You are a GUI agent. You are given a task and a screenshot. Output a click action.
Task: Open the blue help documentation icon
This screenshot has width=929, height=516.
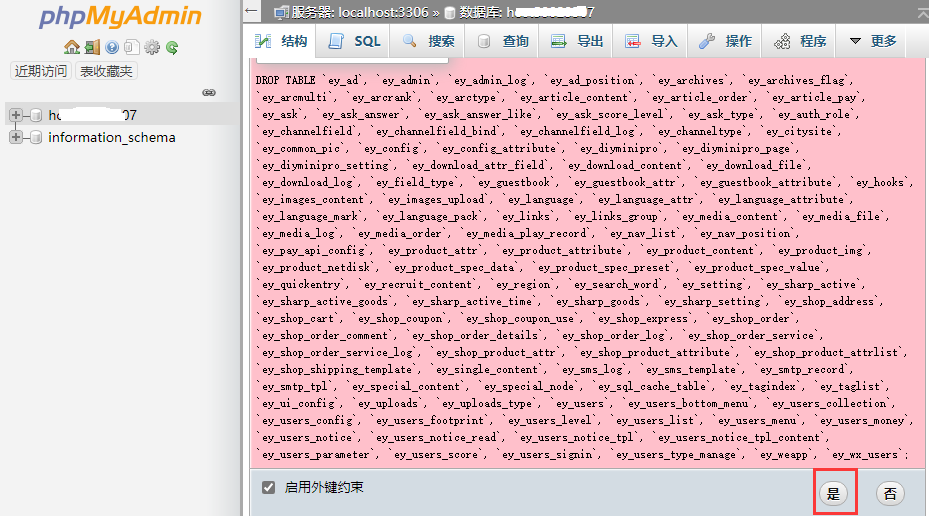[112, 47]
